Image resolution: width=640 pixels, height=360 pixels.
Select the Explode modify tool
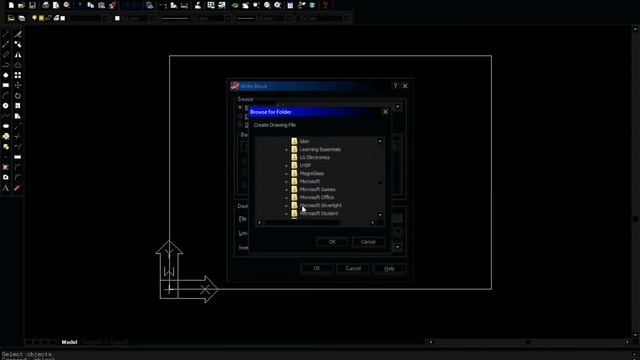tap(18, 188)
